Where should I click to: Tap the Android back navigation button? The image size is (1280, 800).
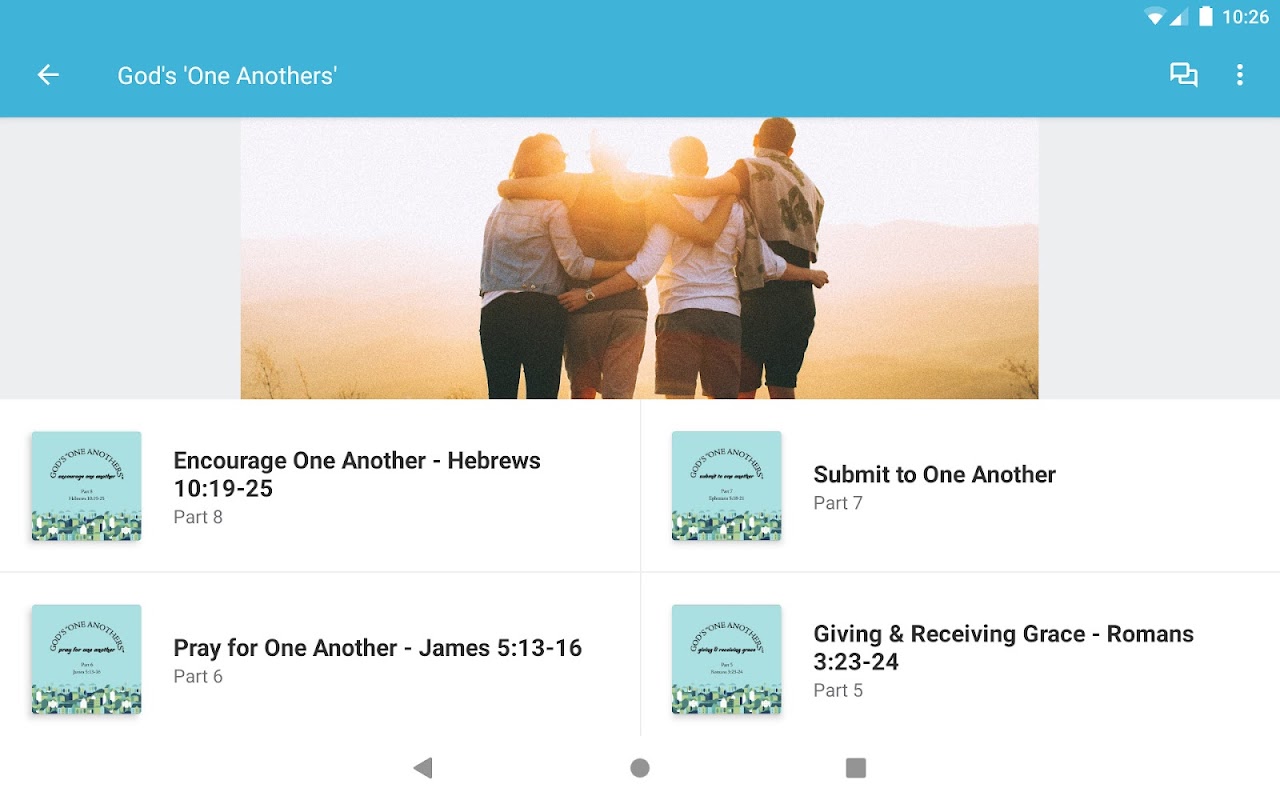(x=423, y=768)
